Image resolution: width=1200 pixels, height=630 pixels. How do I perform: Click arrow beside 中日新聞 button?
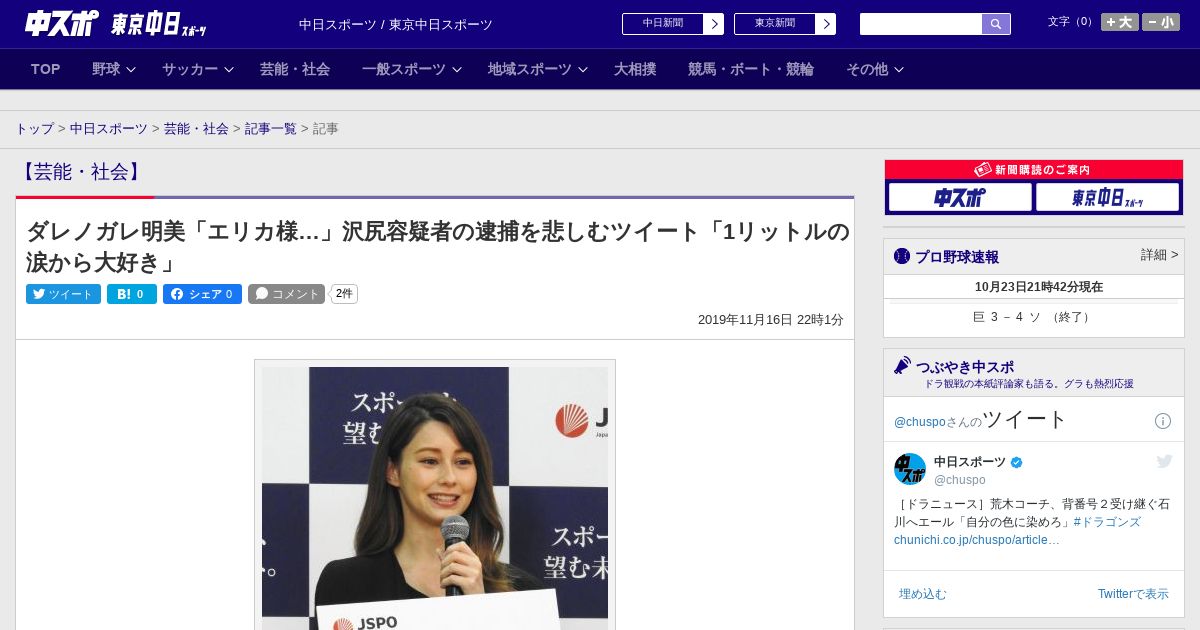(x=714, y=24)
